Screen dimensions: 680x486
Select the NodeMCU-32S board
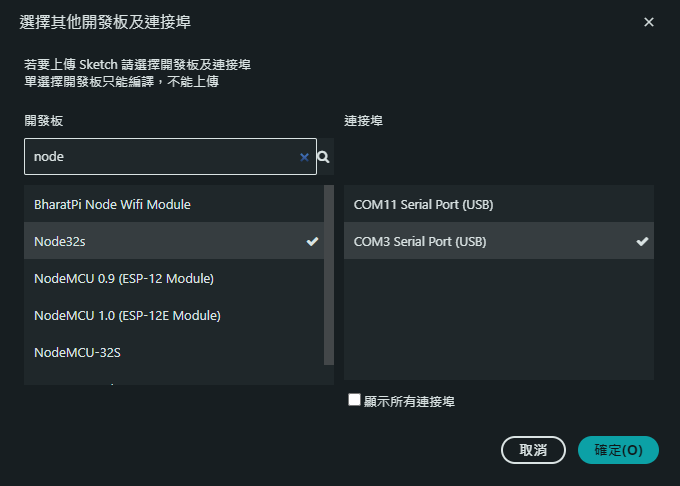pyautogui.click(x=84, y=352)
